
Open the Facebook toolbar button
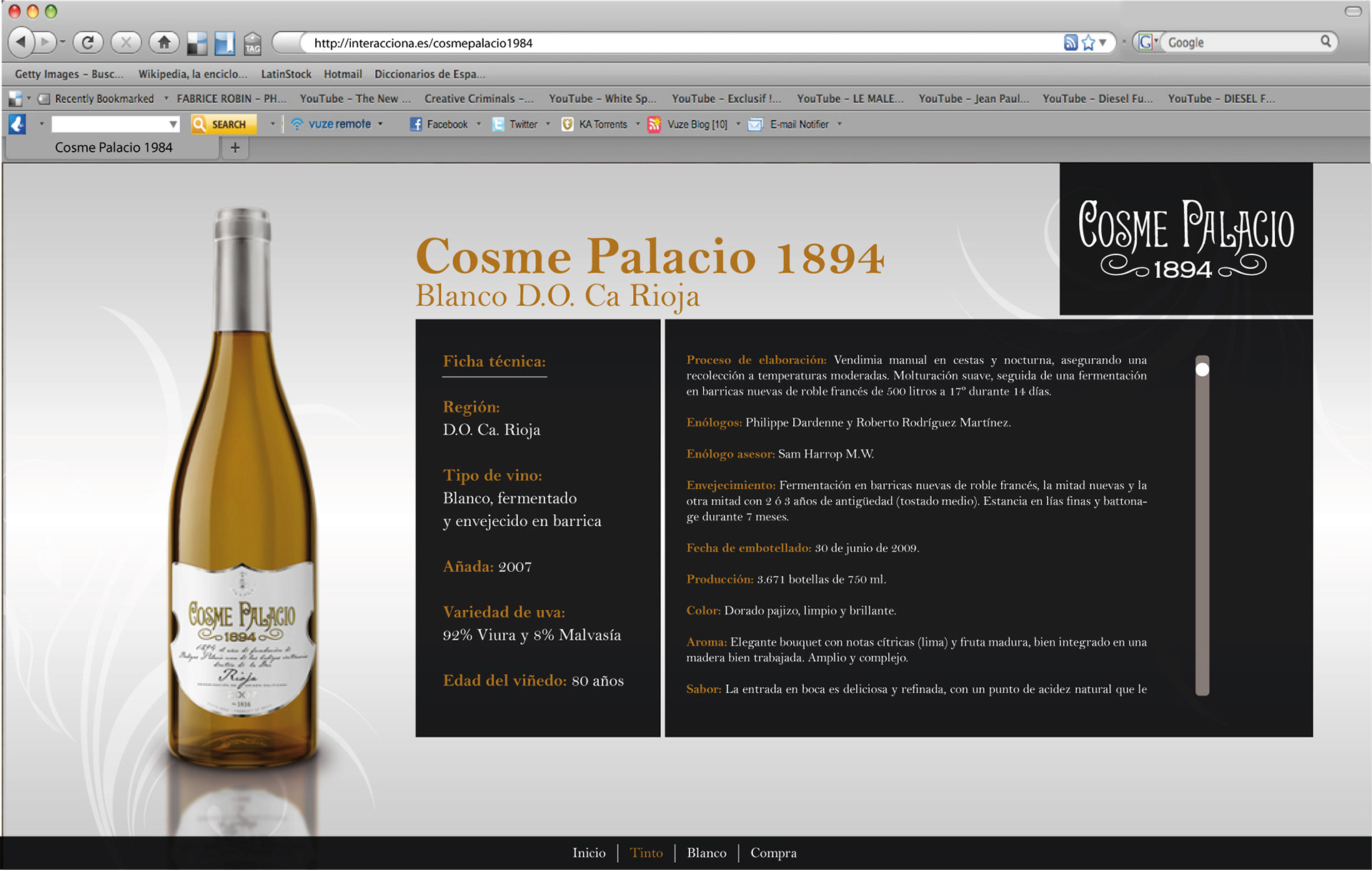point(439,124)
